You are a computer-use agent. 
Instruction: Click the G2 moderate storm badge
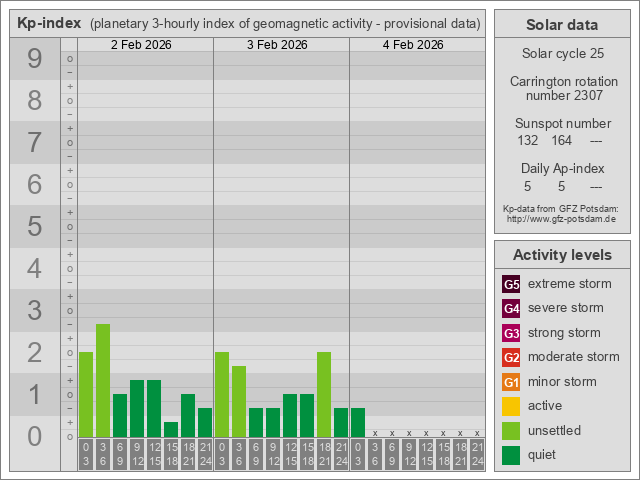click(511, 357)
